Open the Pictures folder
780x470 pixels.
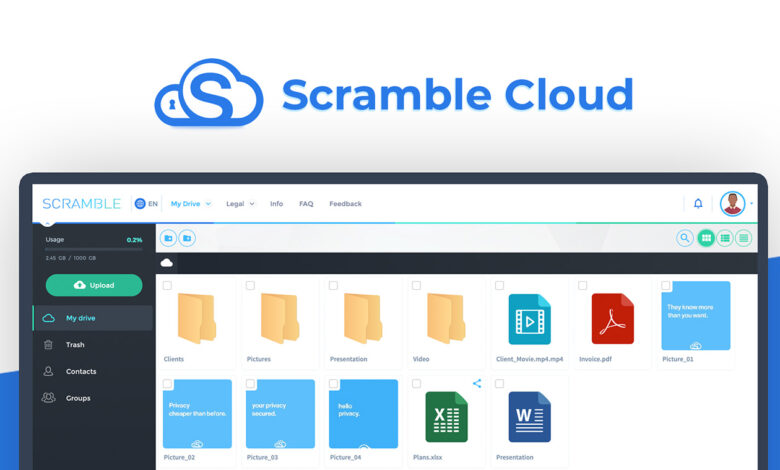[x=280, y=318]
